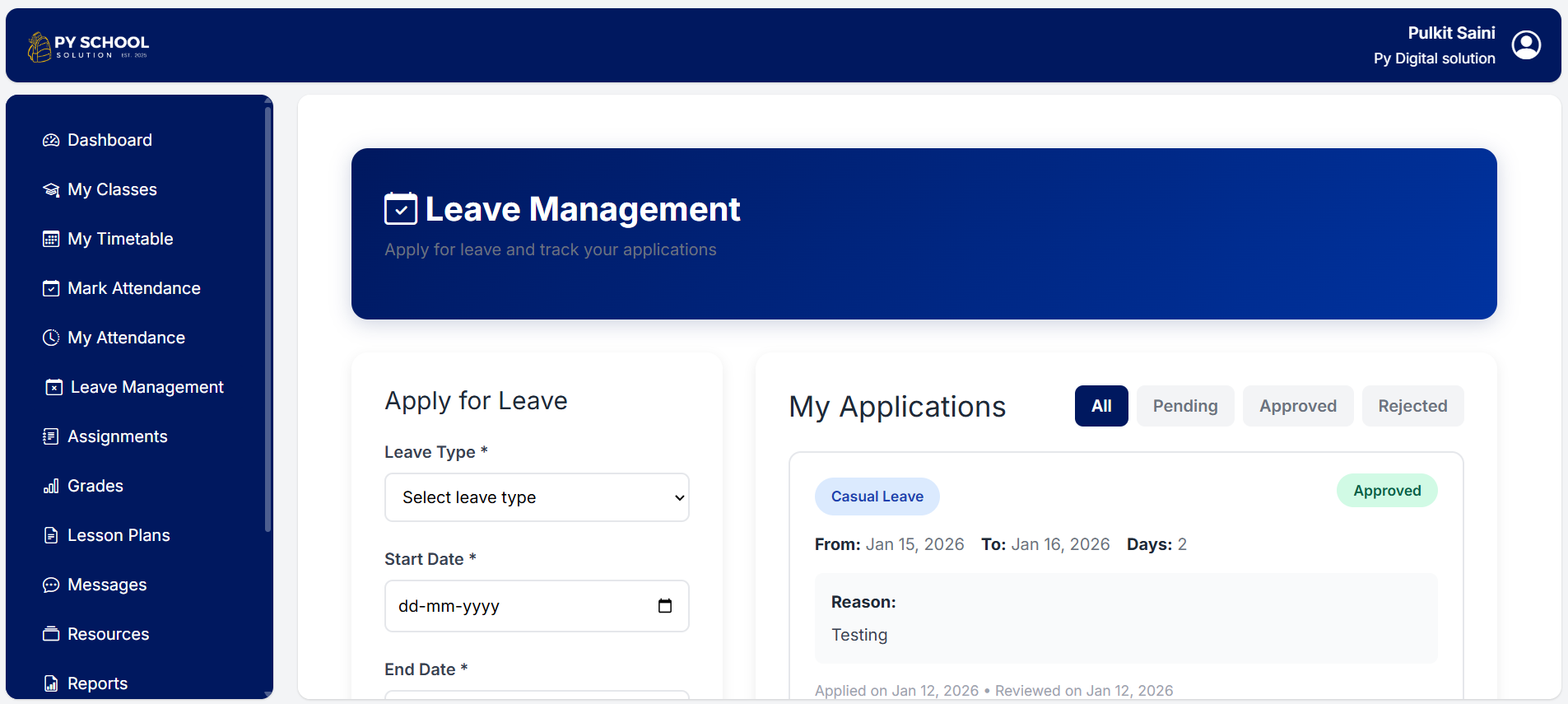Click the Messages chat bubble icon
This screenshot has height=704, width=1568.
click(x=51, y=585)
